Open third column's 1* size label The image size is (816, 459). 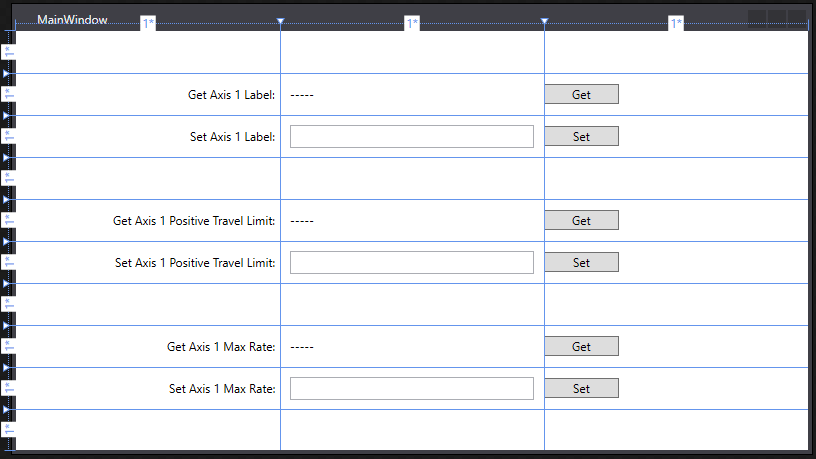point(676,23)
